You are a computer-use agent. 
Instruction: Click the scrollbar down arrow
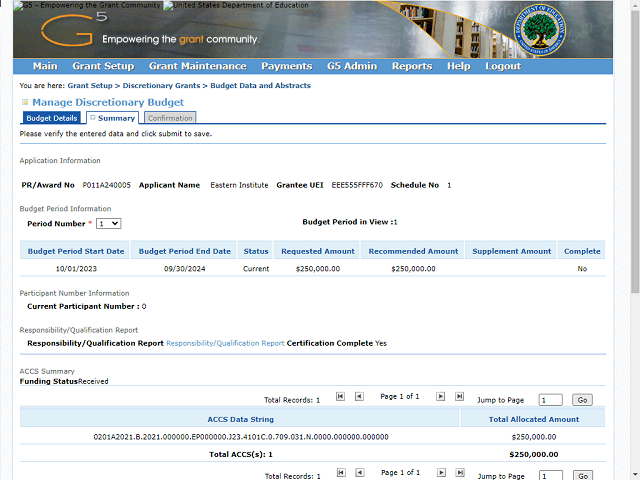click(635, 476)
